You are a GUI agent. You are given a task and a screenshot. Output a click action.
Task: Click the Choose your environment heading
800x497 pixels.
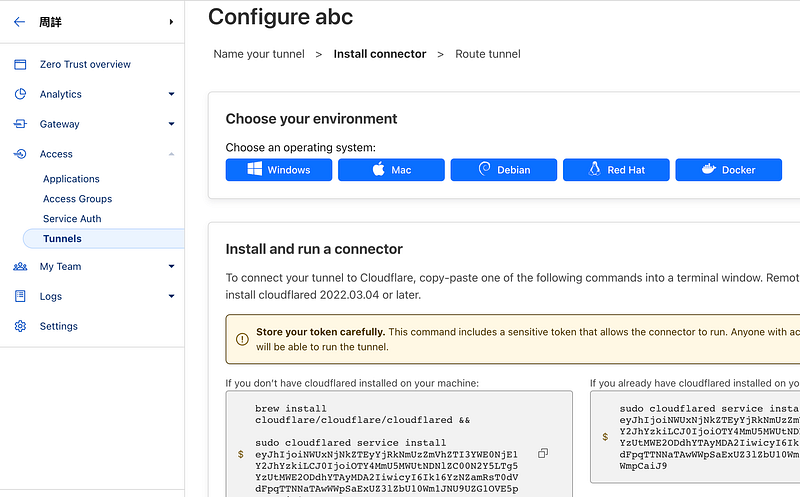pyautogui.click(x=311, y=119)
